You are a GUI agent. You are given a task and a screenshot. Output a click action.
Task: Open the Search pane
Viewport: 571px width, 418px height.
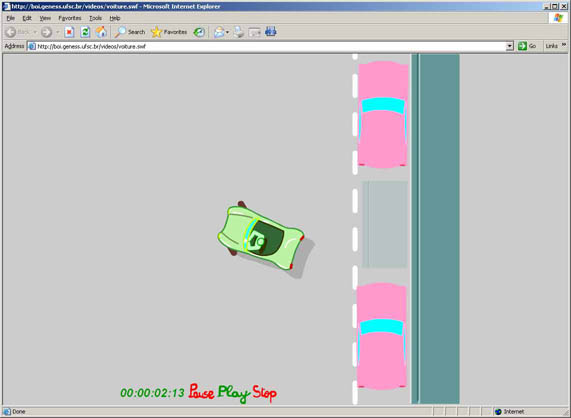tap(130, 32)
